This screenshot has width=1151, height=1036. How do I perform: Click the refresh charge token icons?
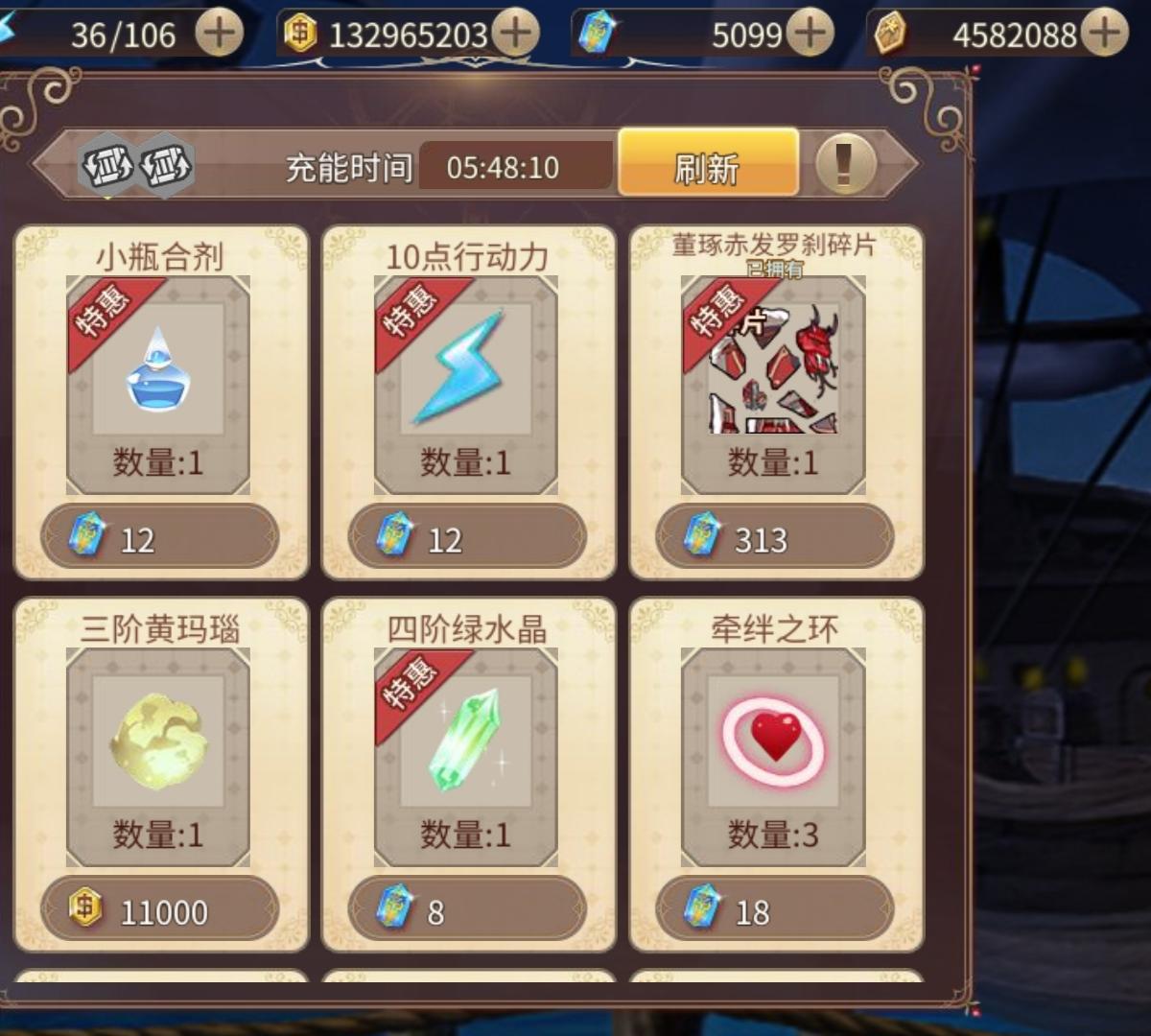click(x=136, y=165)
